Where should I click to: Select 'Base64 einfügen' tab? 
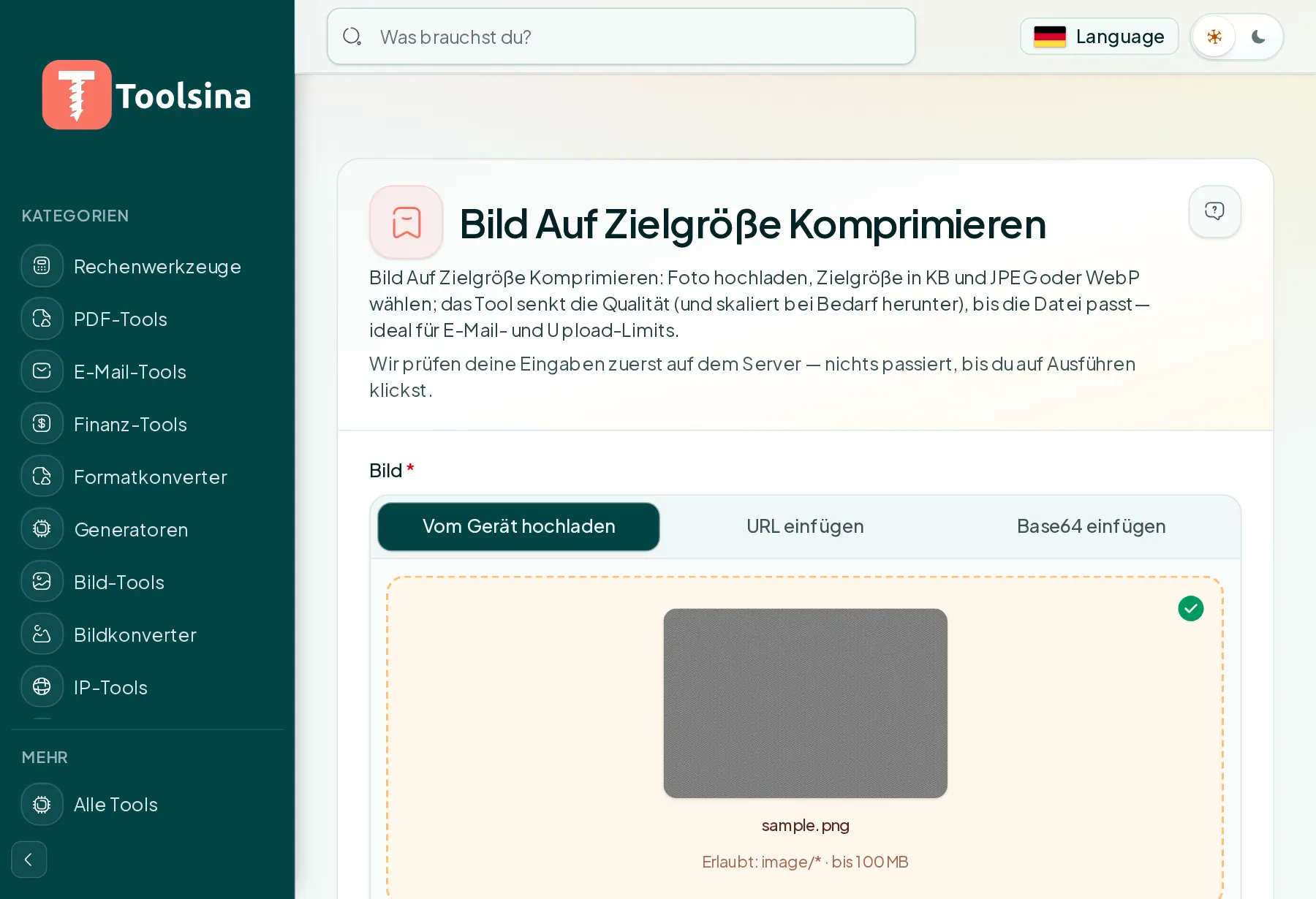(1091, 526)
